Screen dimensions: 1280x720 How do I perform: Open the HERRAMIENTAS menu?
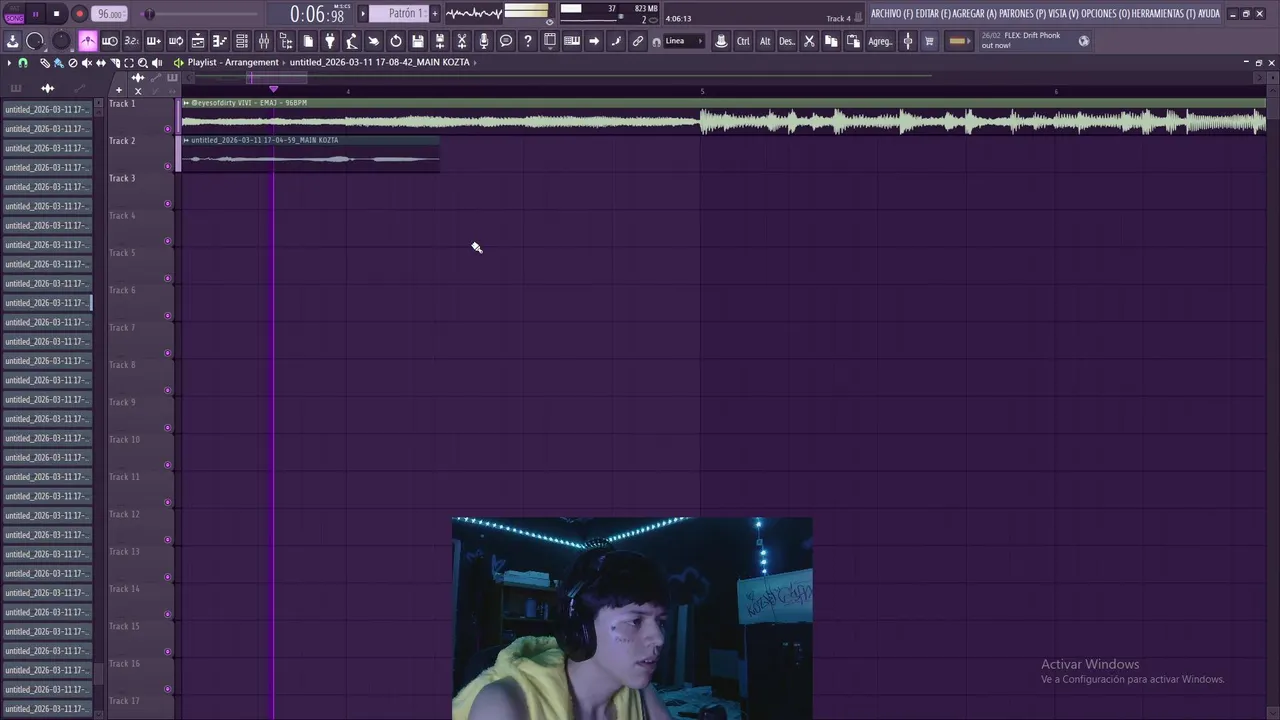click(x=1164, y=14)
